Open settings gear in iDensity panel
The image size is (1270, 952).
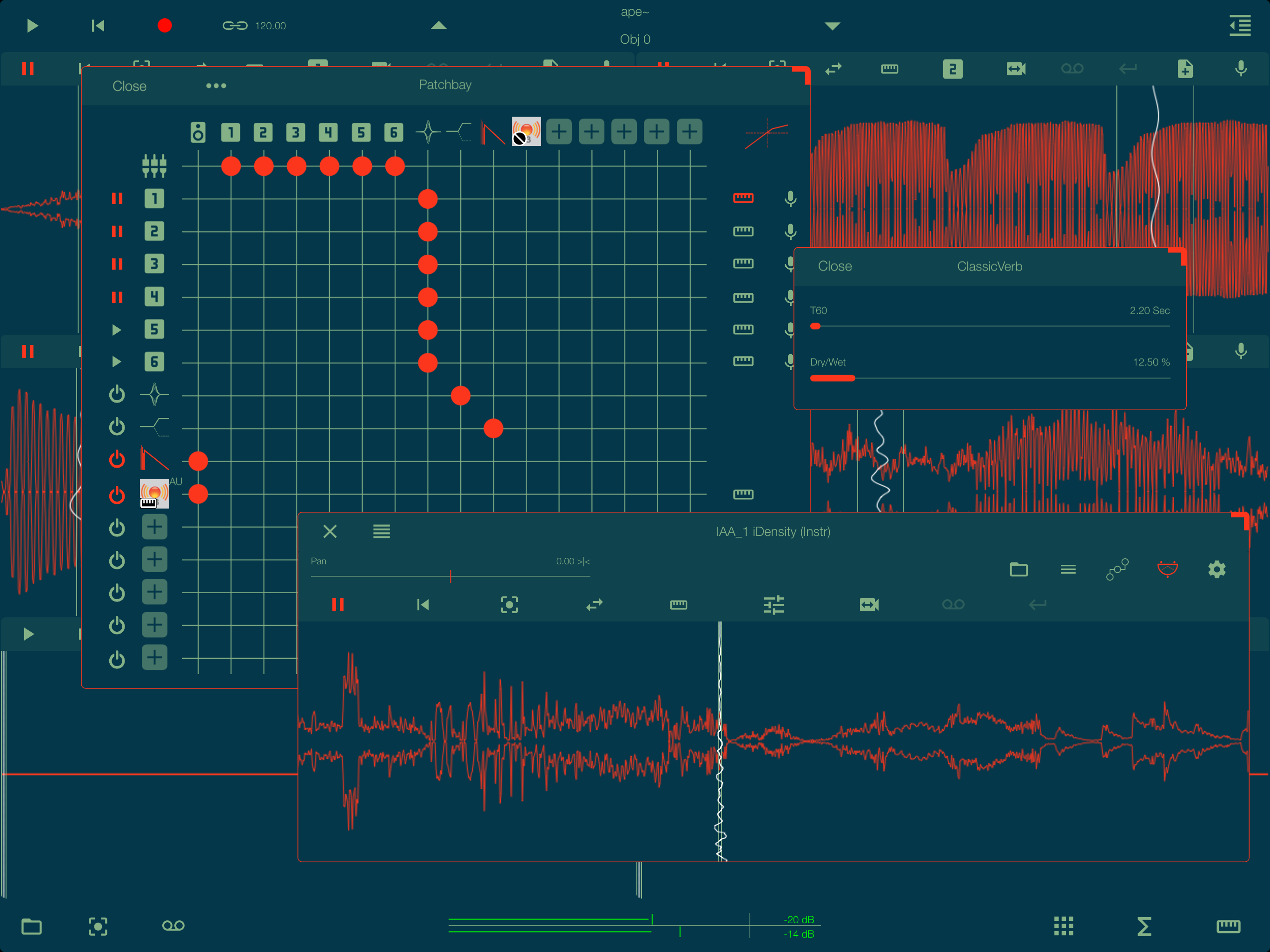[1217, 569]
